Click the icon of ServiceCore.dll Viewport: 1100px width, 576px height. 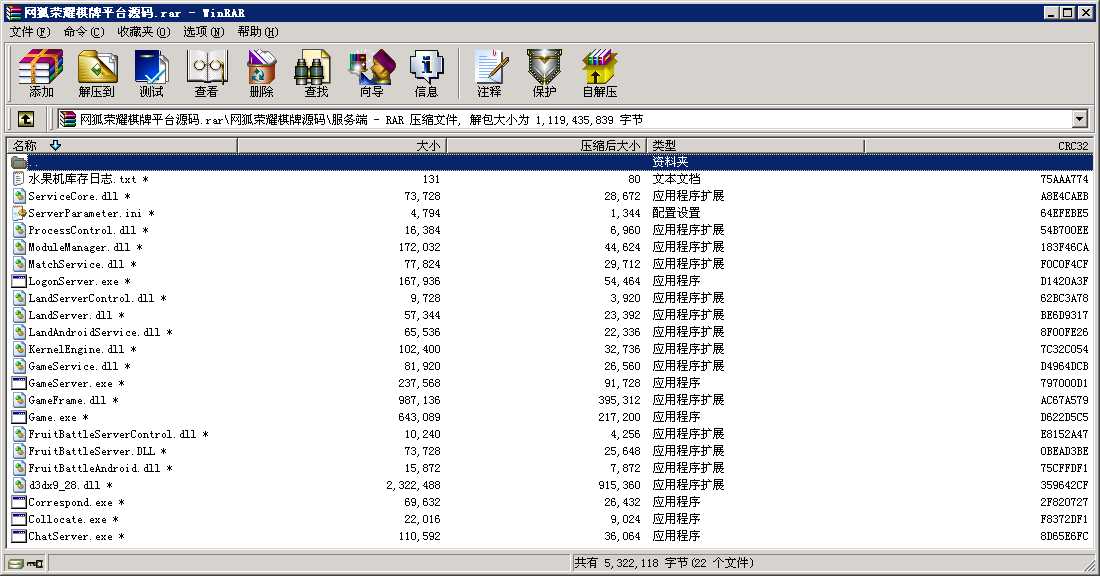19,196
